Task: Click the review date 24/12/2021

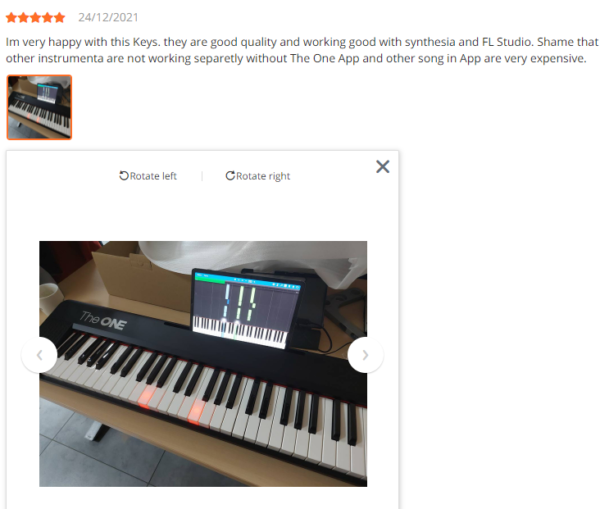Action: (x=108, y=18)
